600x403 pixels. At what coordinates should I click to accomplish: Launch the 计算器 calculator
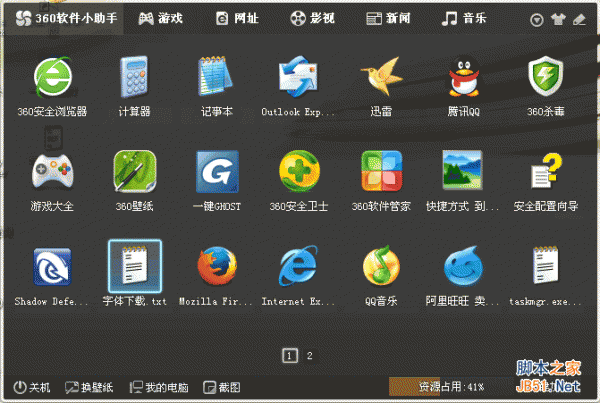134,77
